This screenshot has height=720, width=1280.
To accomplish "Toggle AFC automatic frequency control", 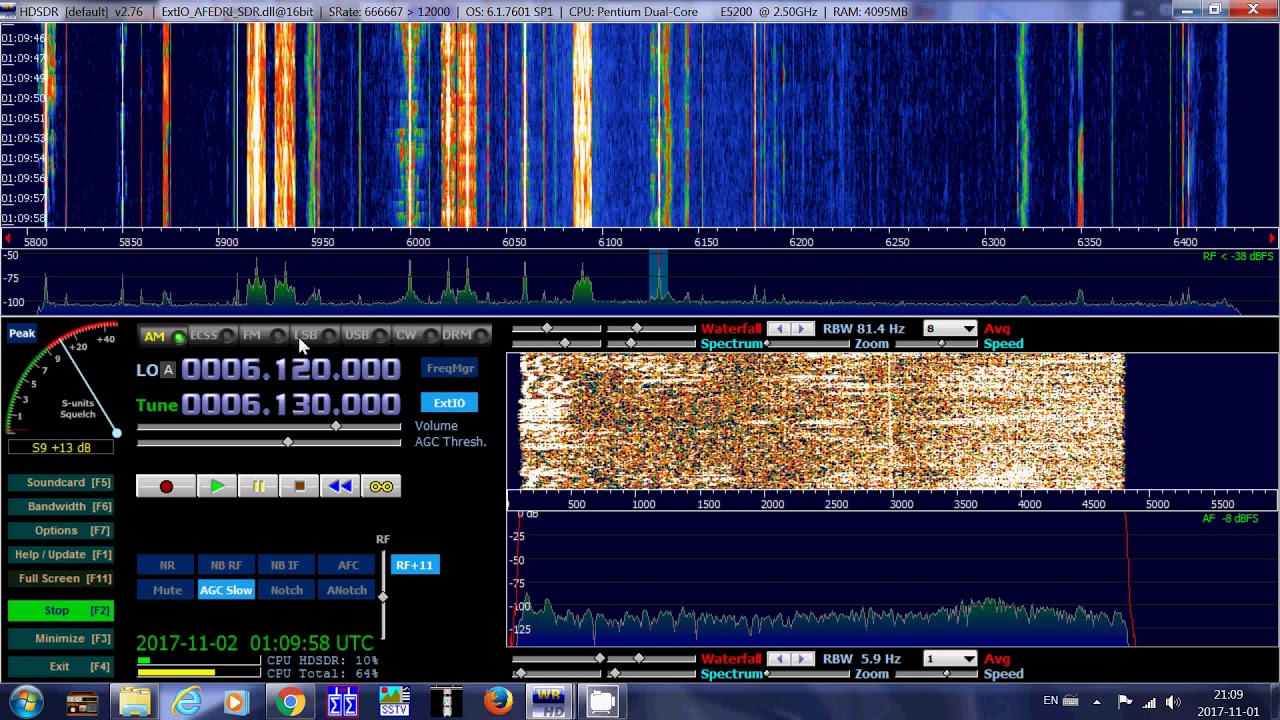I will [x=347, y=566].
